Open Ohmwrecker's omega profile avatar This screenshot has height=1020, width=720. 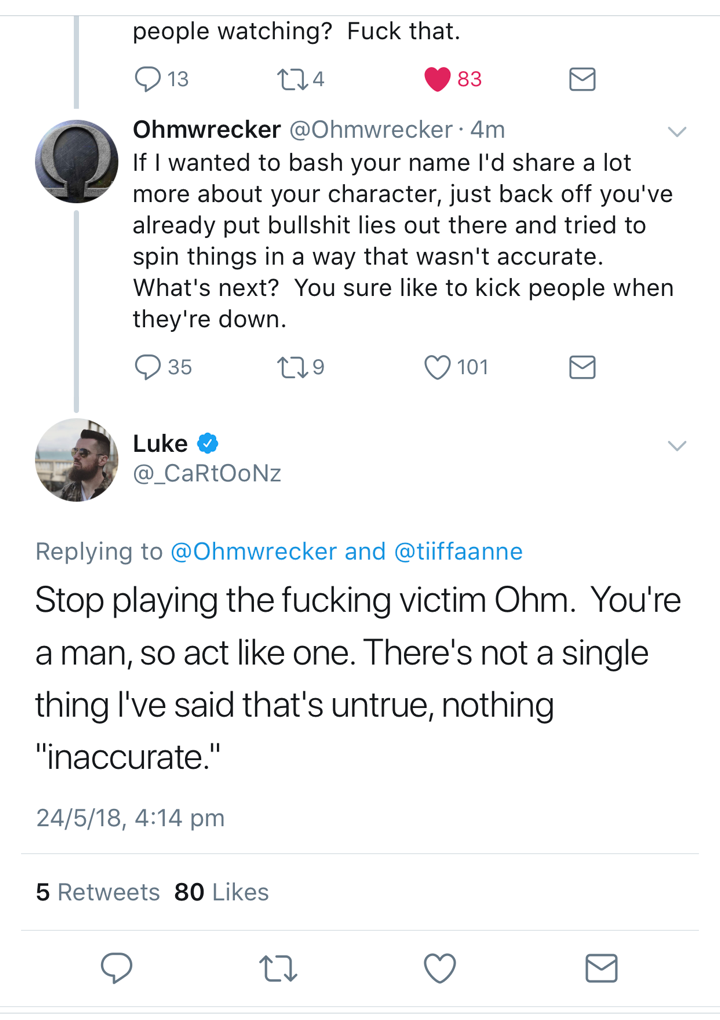[x=77, y=161]
